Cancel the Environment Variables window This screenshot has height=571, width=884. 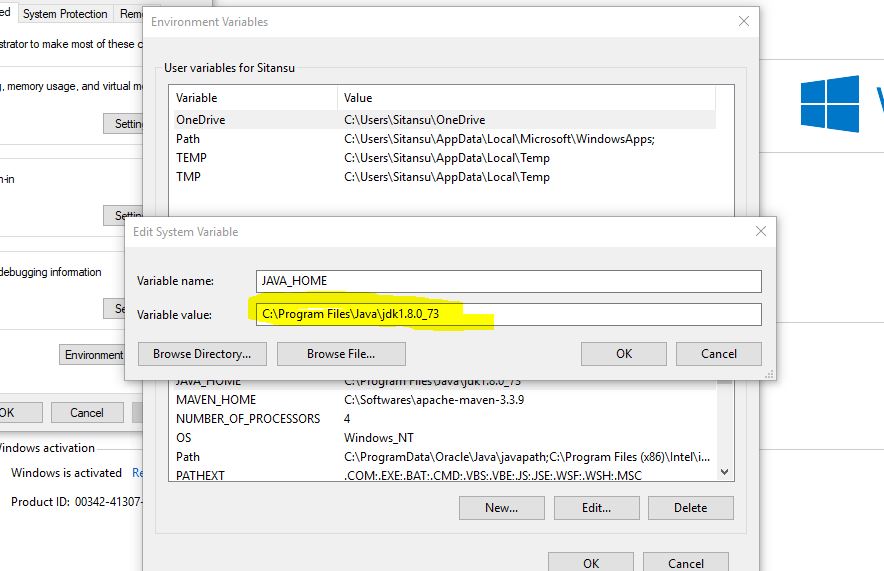686,563
